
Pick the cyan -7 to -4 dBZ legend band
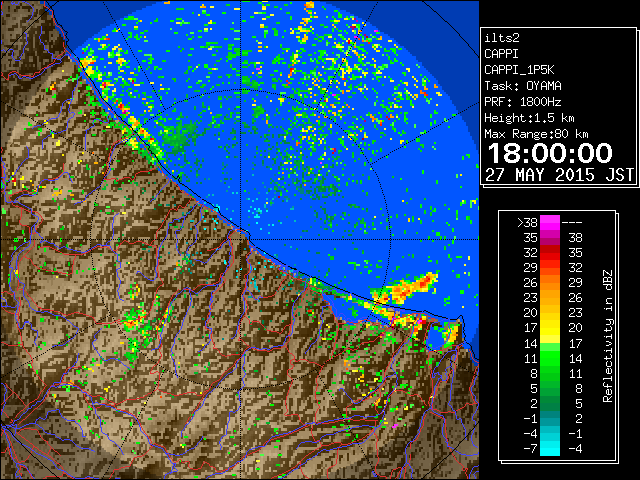pyautogui.click(x=550, y=448)
